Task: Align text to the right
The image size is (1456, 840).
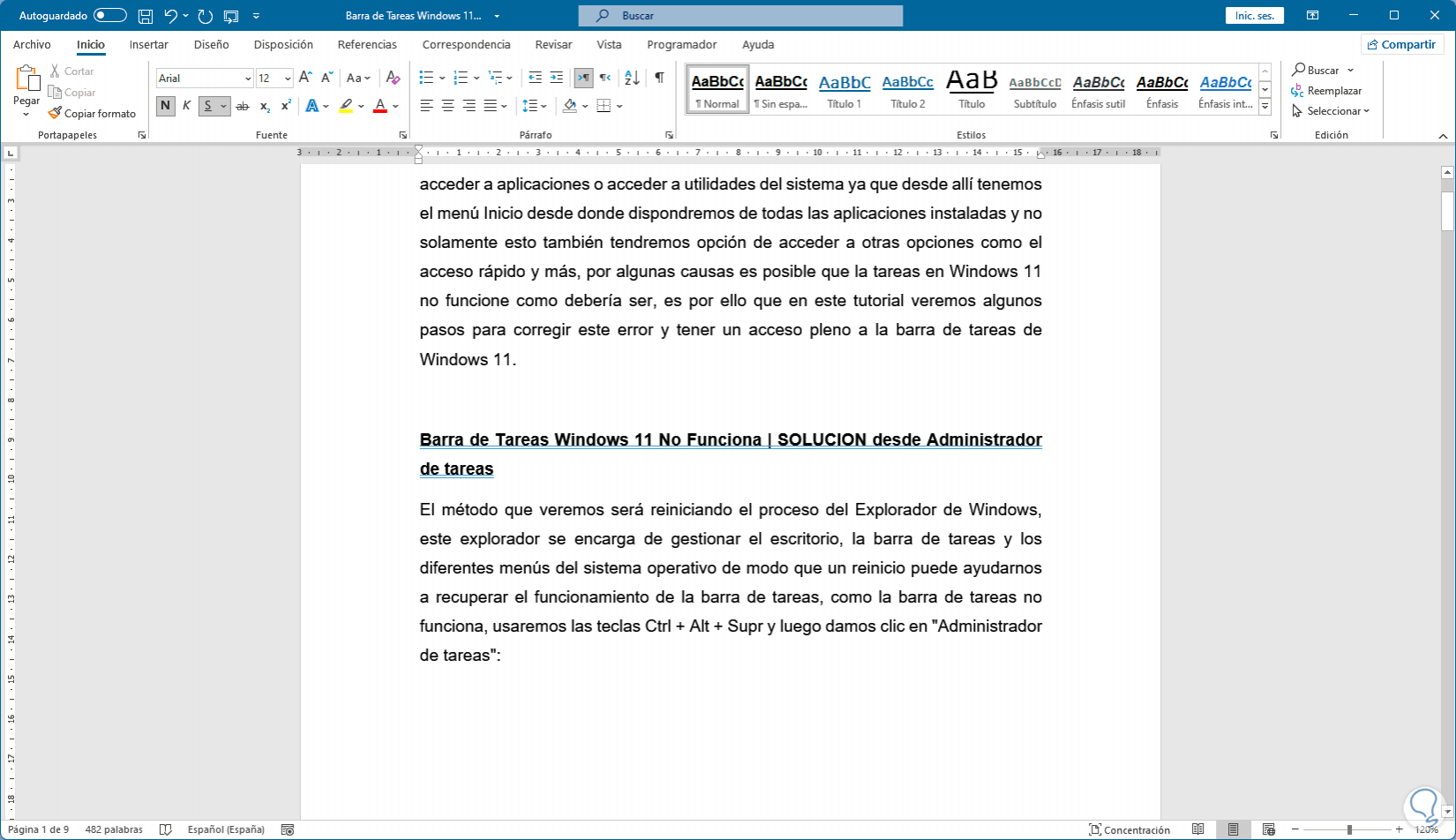Action: (469, 106)
